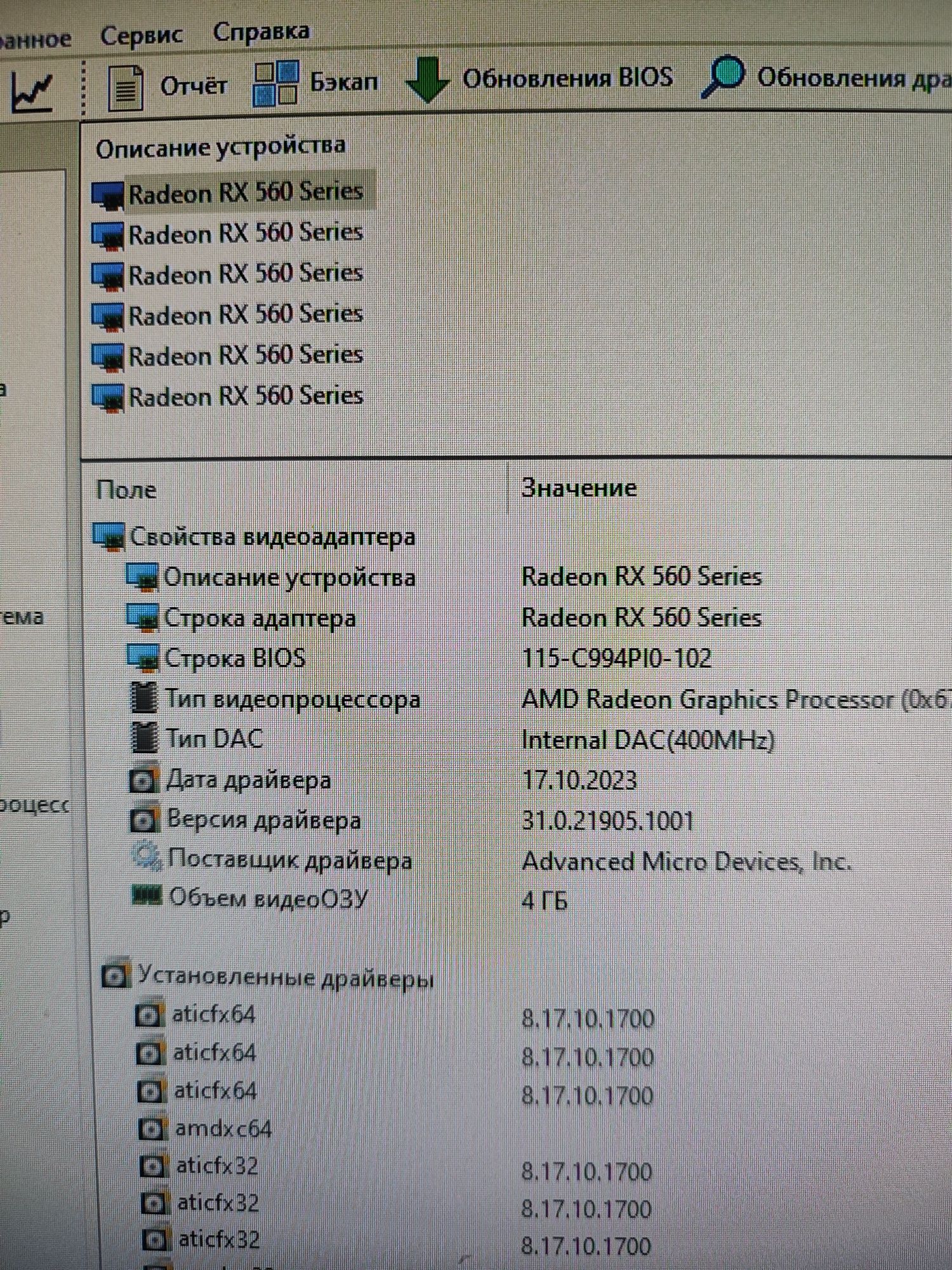Click the AMD Radeon Graphics Processor value
The width and height of the screenshot is (952, 1270).
tap(736, 699)
